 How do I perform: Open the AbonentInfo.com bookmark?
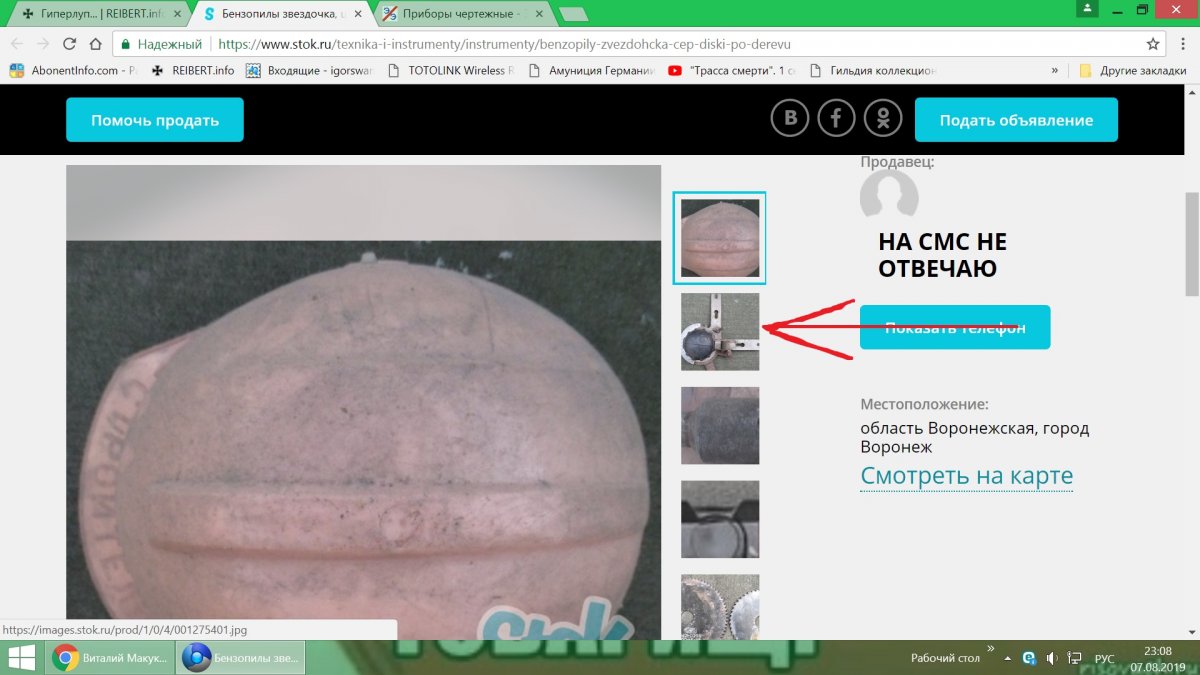[x=72, y=71]
